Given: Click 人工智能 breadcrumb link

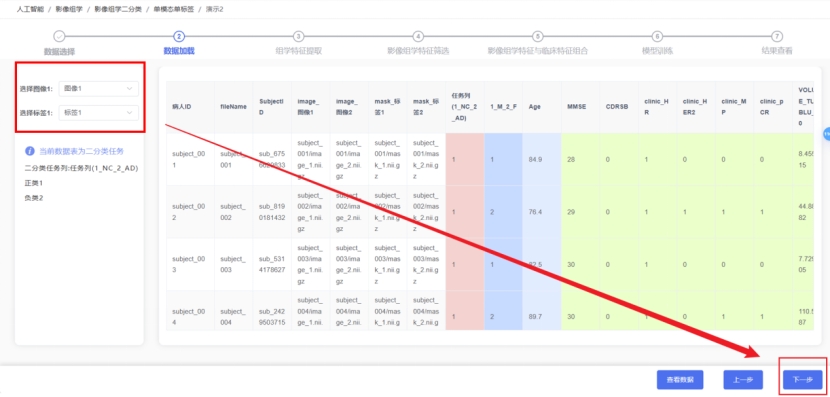Looking at the screenshot, I should point(30,10).
